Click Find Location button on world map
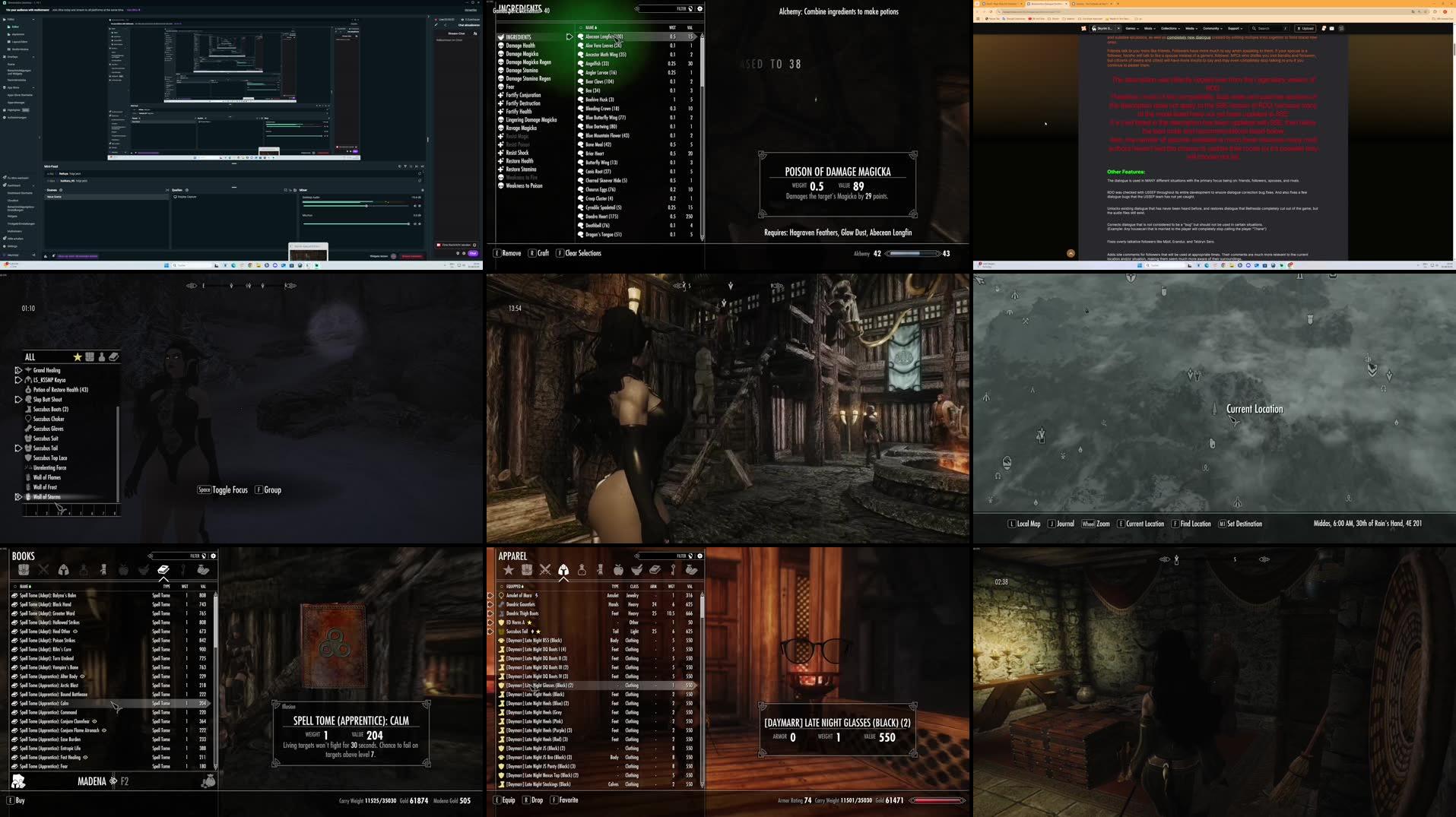Image resolution: width=1456 pixels, height=817 pixels. 1191,524
